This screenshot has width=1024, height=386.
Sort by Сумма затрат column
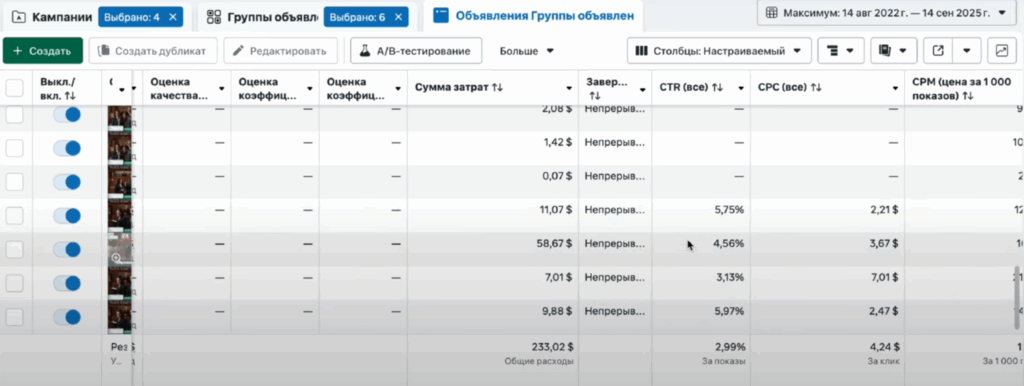[459, 88]
